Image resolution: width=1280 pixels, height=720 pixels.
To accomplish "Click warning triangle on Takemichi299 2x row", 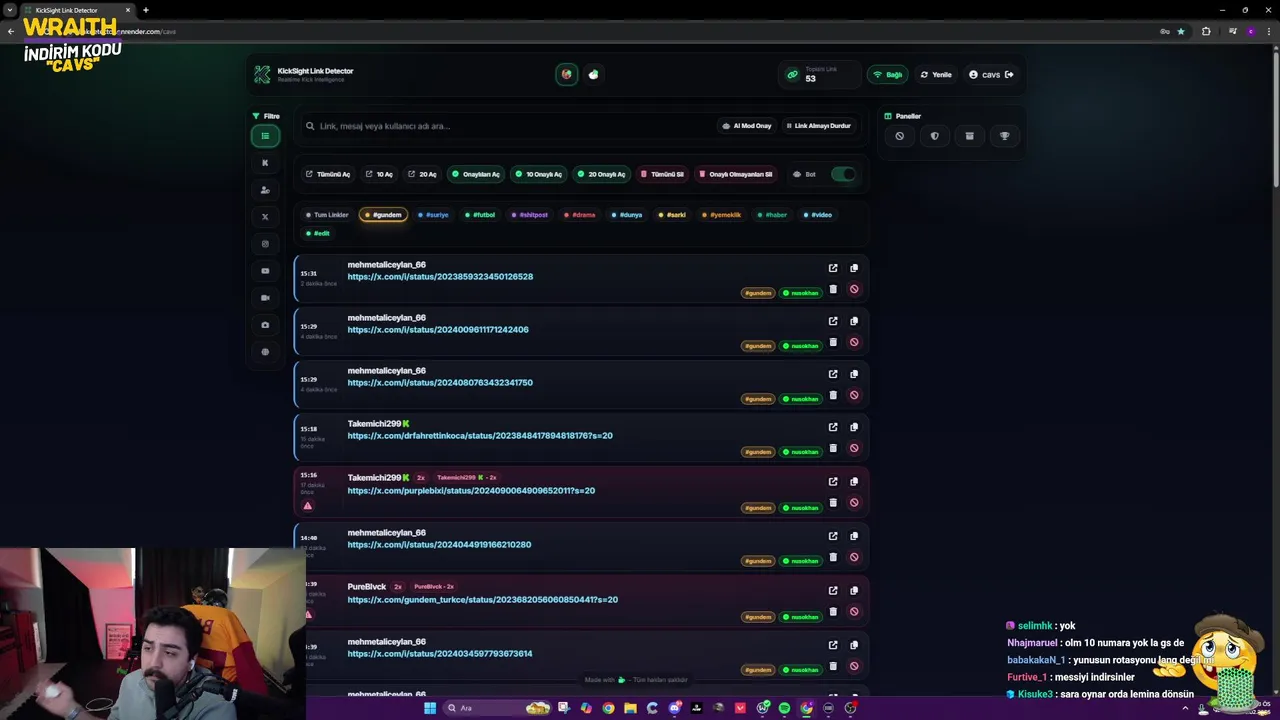I will pos(307,506).
